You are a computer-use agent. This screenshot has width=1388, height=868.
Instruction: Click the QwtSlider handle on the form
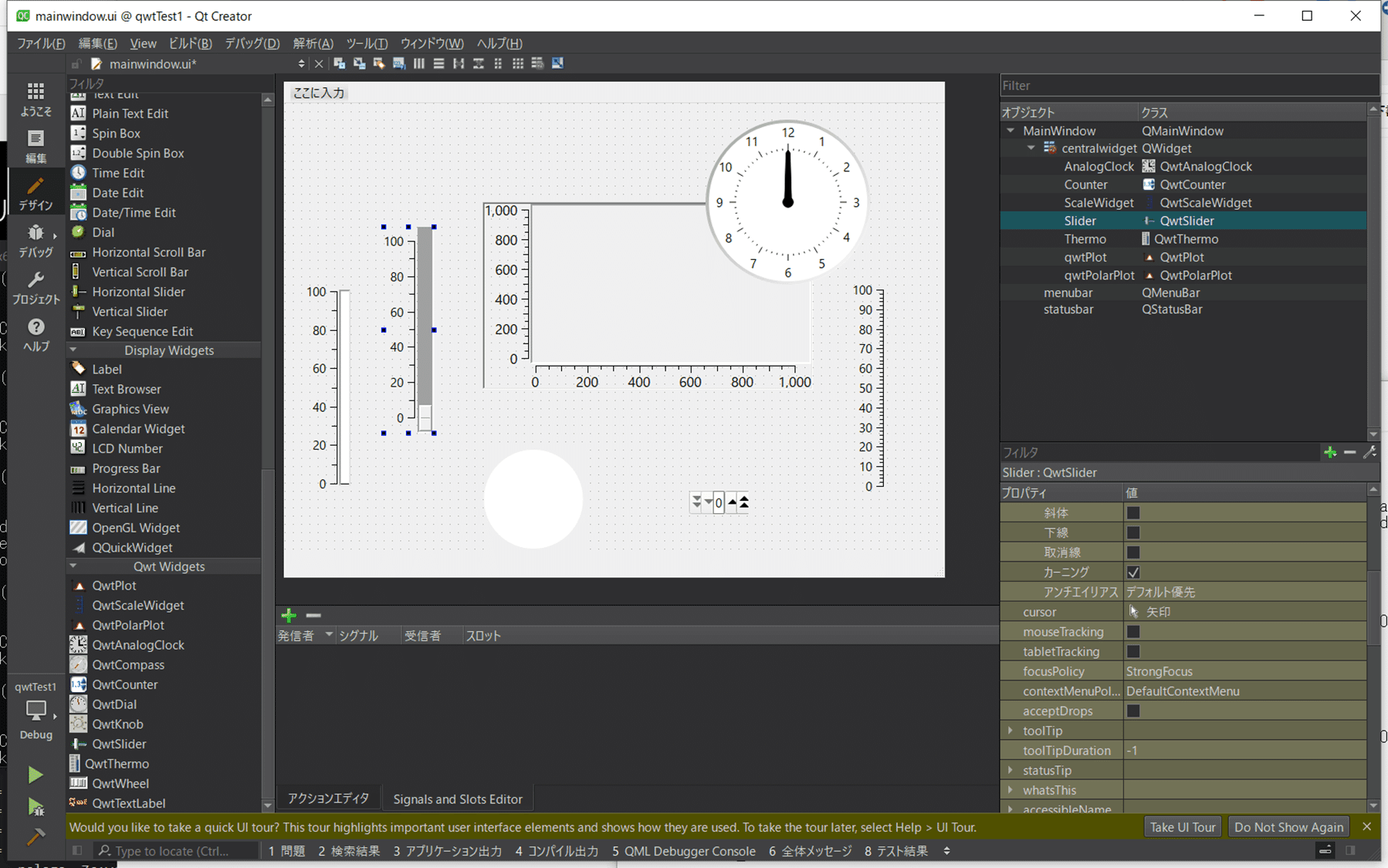(425, 417)
